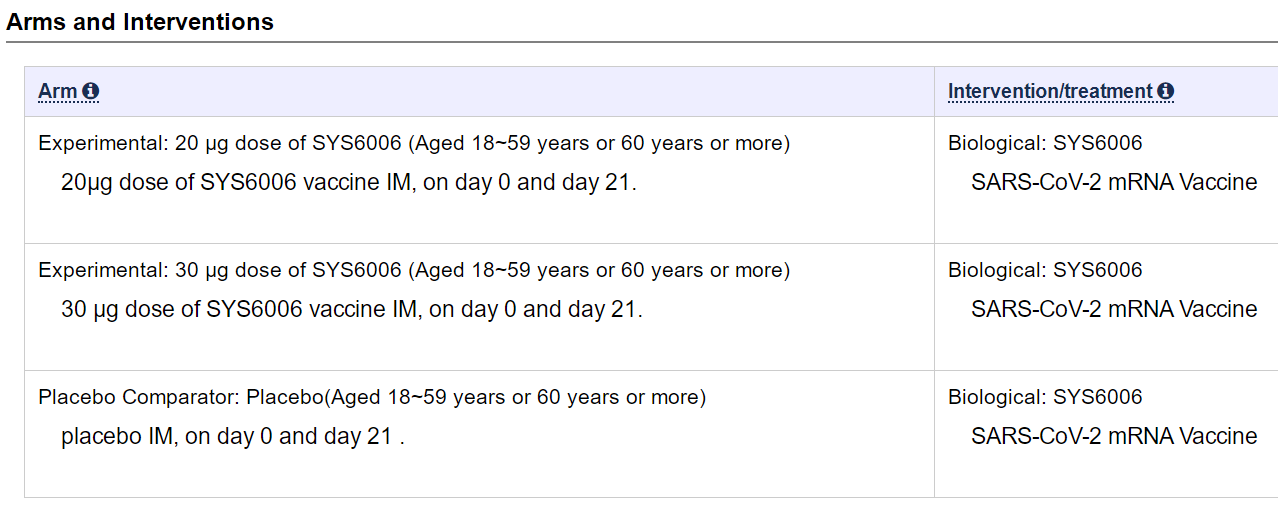This screenshot has height=510, width=1278.
Task: Click the info icon beside Intervention/treatment header
Action: click(1165, 92)
